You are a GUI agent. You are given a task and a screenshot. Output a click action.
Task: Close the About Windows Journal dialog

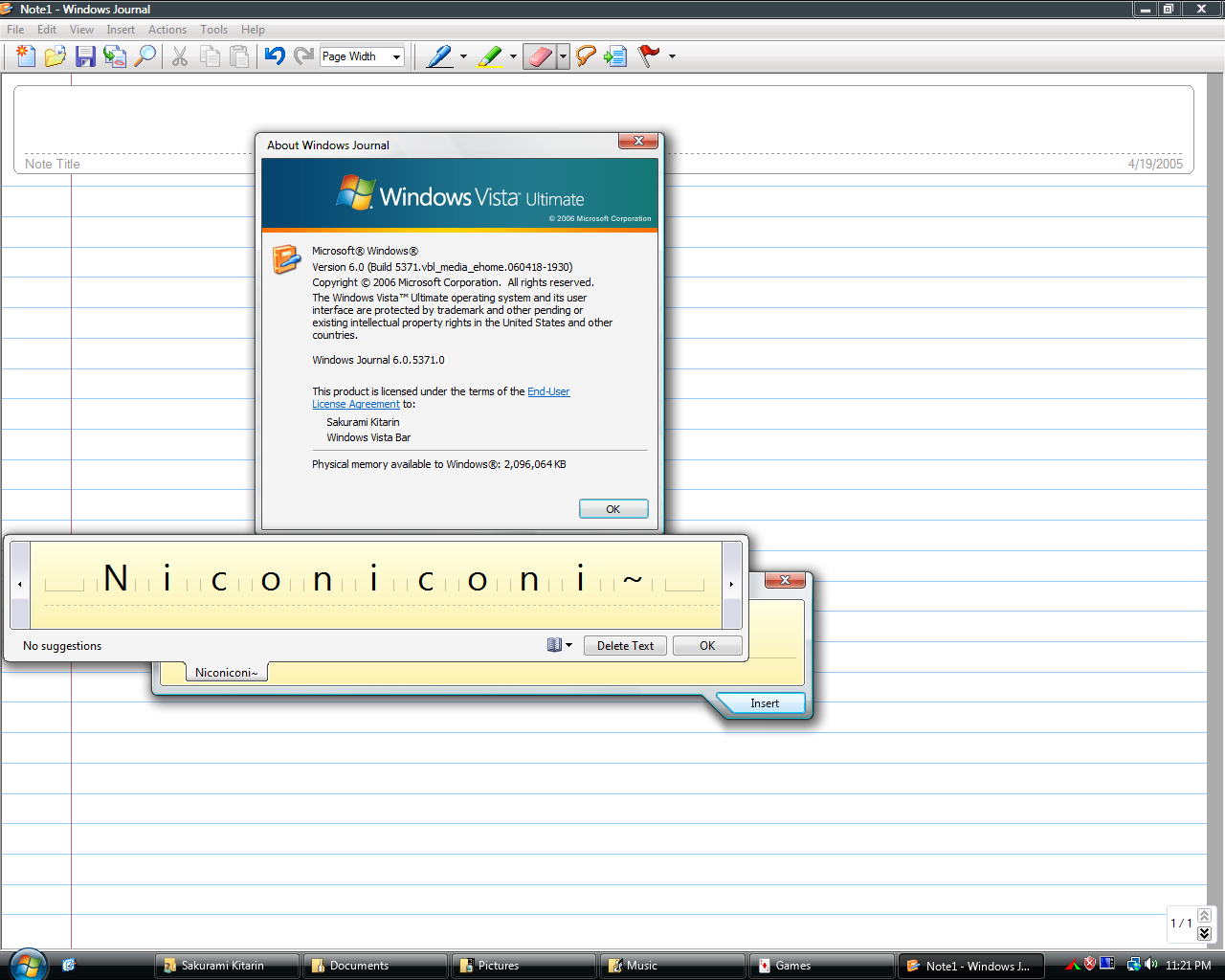coord(638,141)
